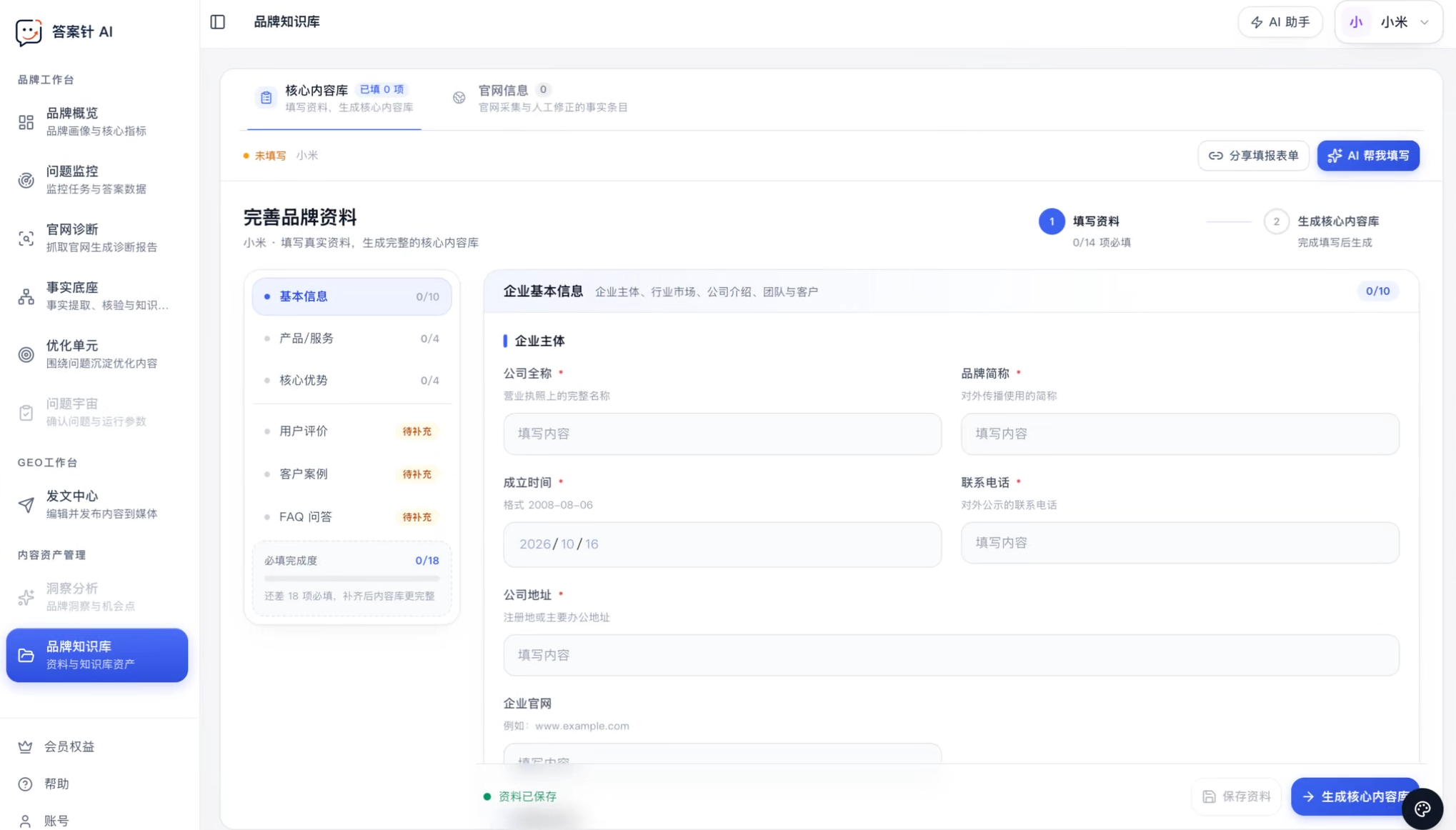Click the 必填完成度 progress bar
The image size is (1456, 830).
point(351,578)
